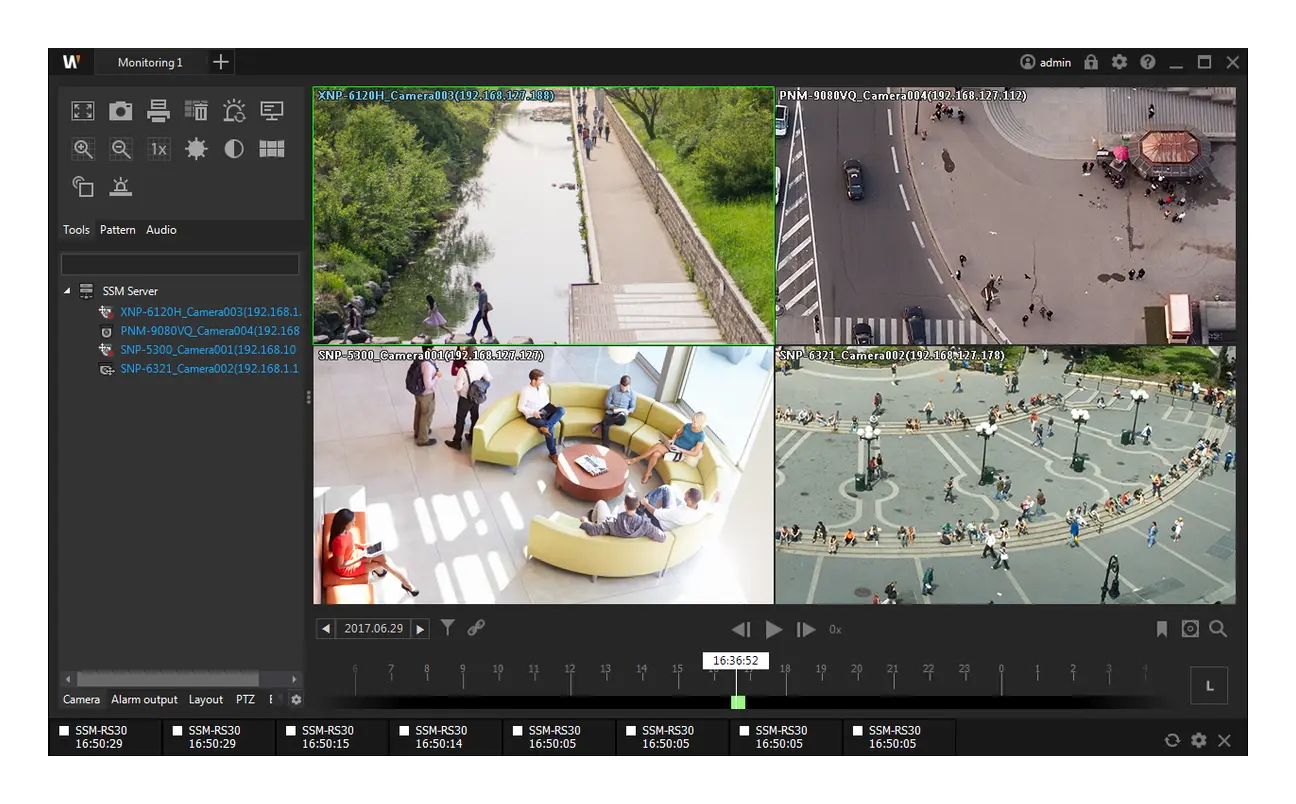Jump to hour 12 on the timeline
Viewport: 1296px width, 804px height.
(570, 669)
